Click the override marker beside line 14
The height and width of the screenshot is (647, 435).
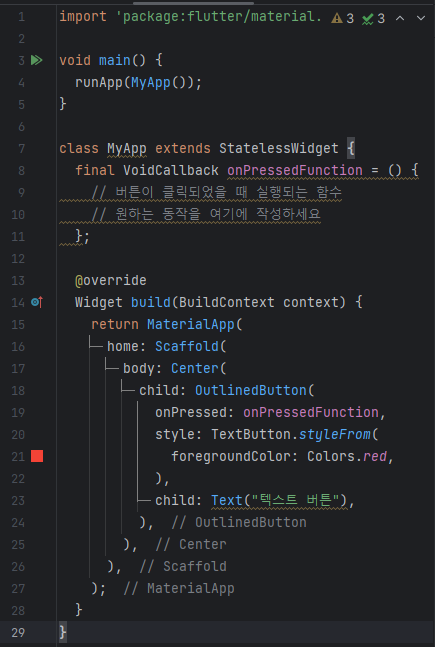click(37, 302)
